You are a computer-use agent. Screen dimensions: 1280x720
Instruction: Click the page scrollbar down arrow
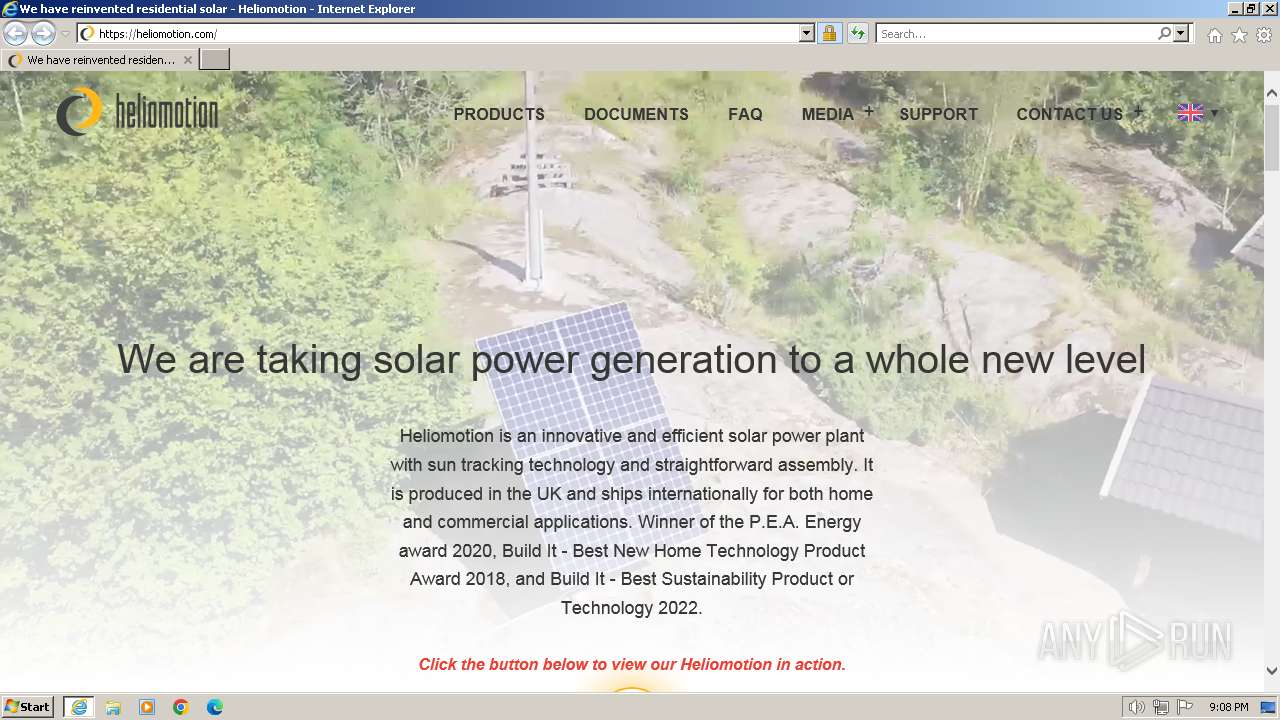tap(1272, 671)
